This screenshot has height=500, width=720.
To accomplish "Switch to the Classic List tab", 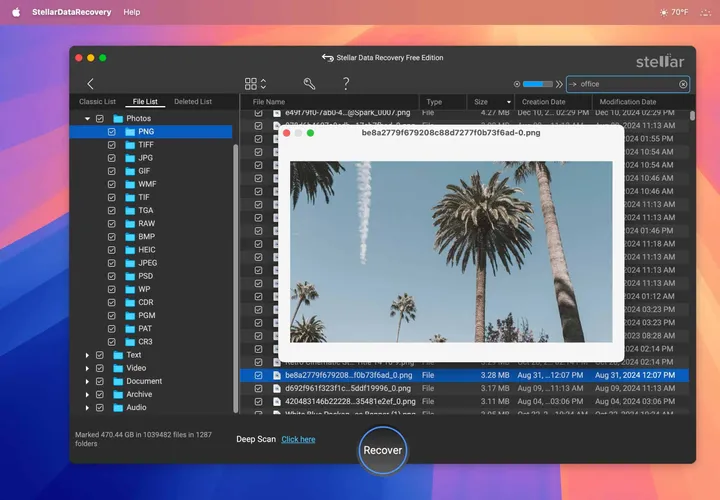I will pos(98,102).
